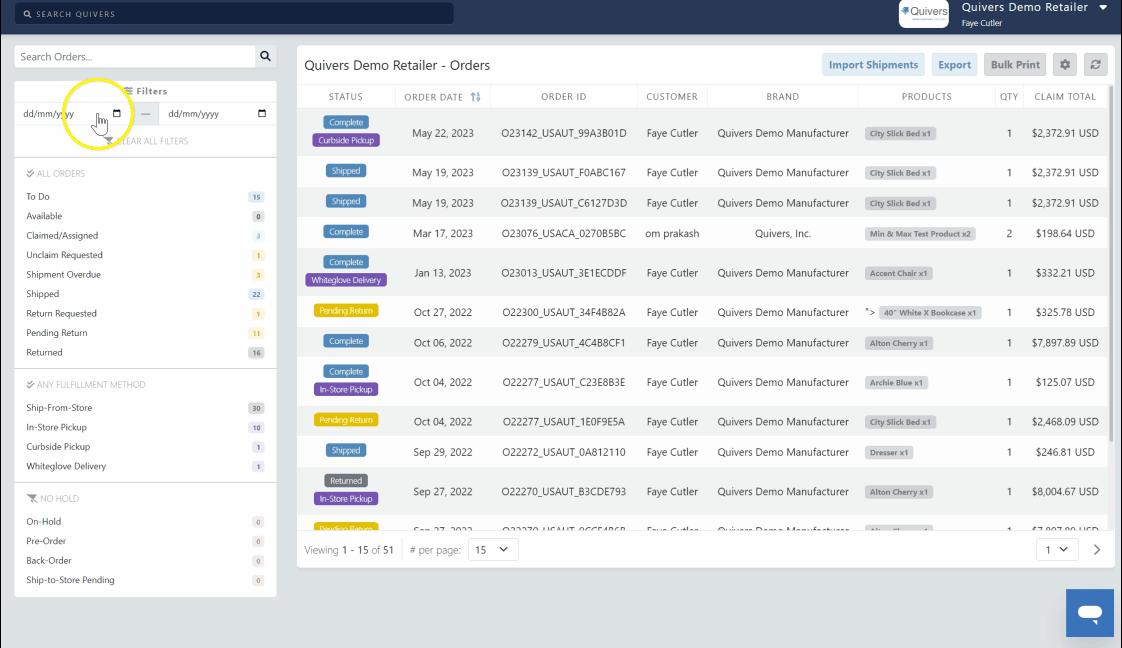
Task: Open order O23139_USAUT_F0ABC167
Action: pos(564,172)
